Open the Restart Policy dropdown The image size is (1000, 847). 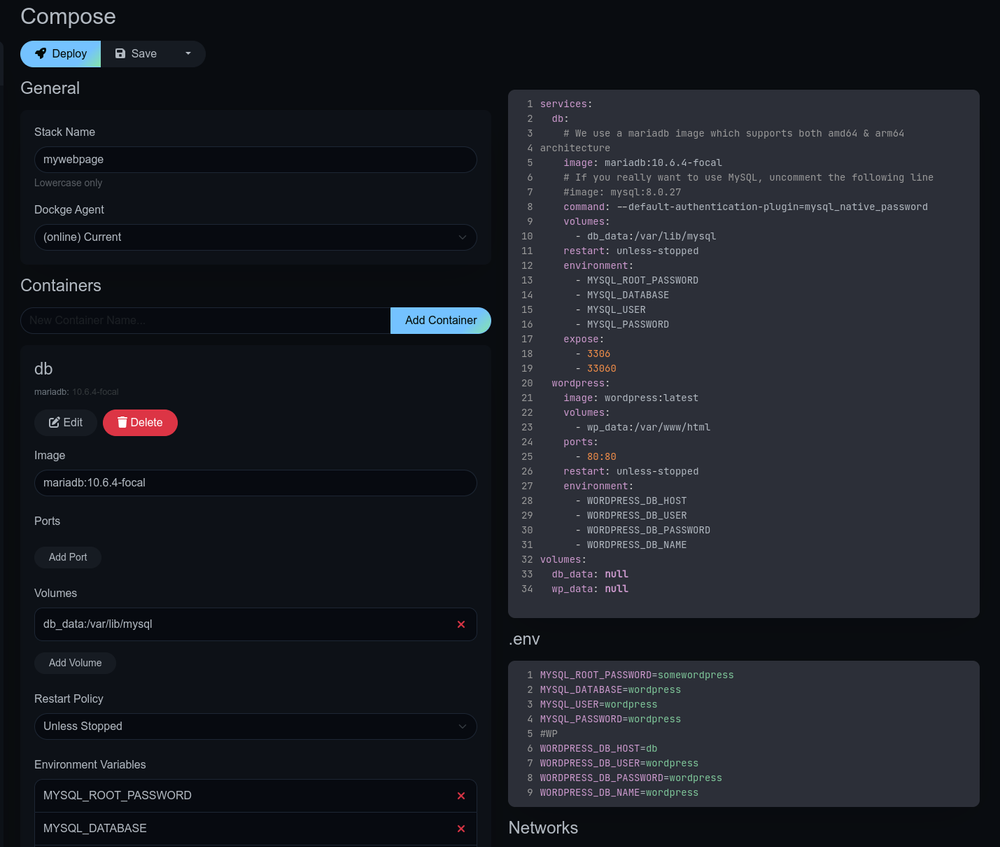255,726
